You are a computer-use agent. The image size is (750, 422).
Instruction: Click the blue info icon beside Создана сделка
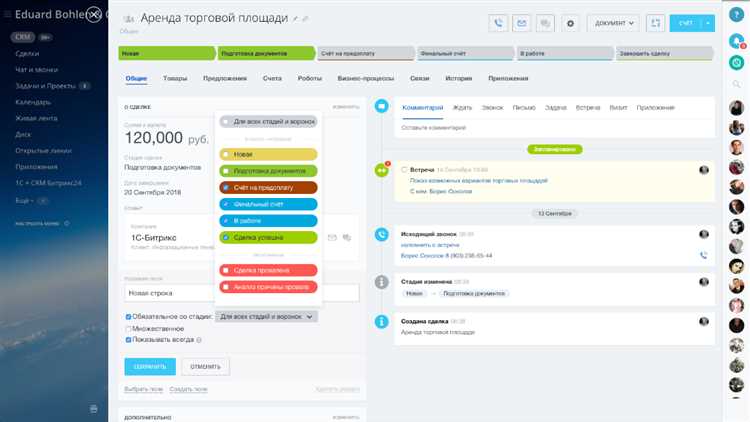tap(381, 322)
